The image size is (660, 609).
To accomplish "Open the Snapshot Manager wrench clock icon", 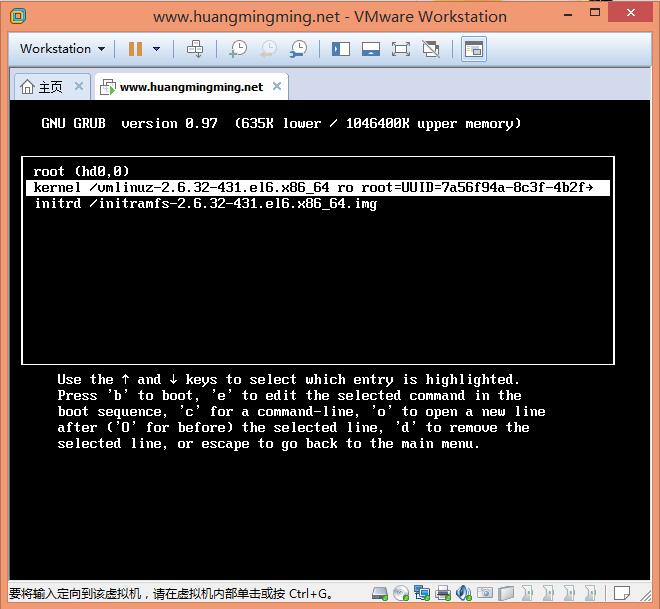I will pos(298,49).
